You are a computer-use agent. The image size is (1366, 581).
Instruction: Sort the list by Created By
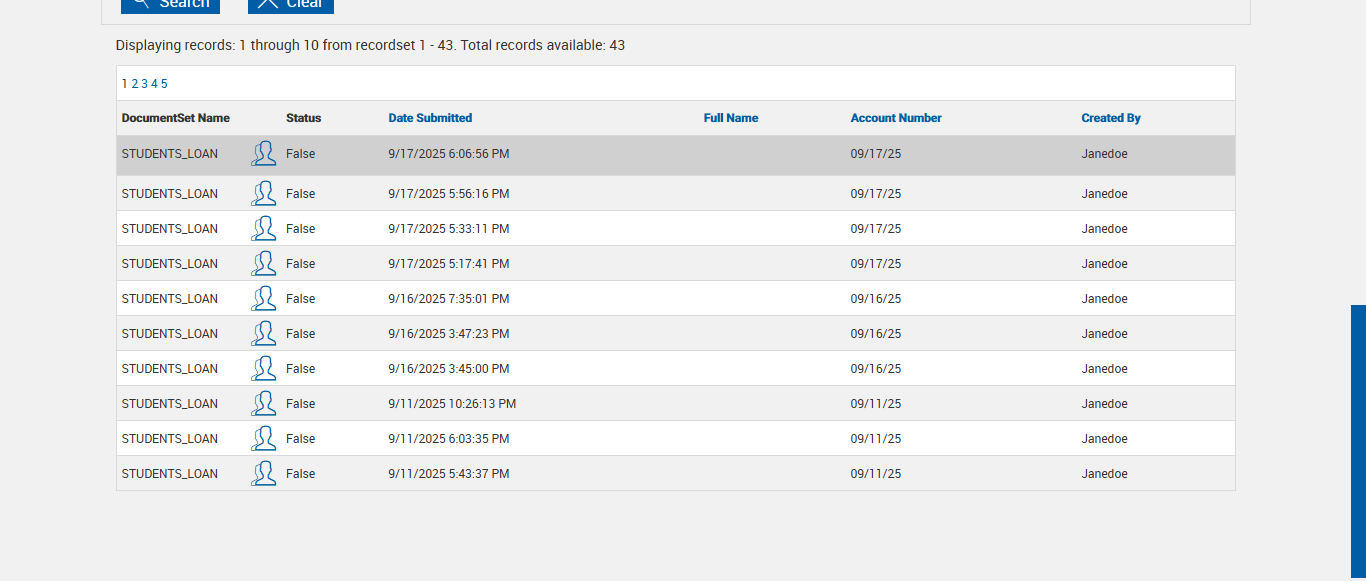(x=1111, y=118)
